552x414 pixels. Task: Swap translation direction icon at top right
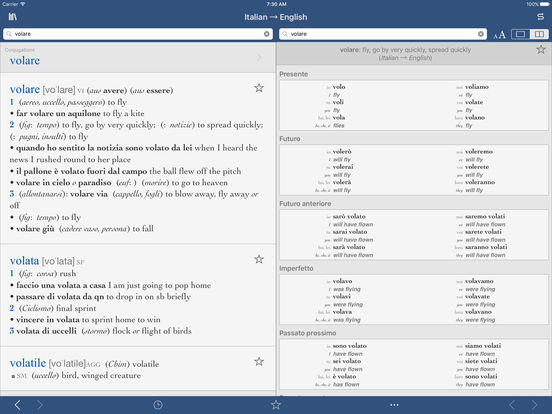[540, 17]
